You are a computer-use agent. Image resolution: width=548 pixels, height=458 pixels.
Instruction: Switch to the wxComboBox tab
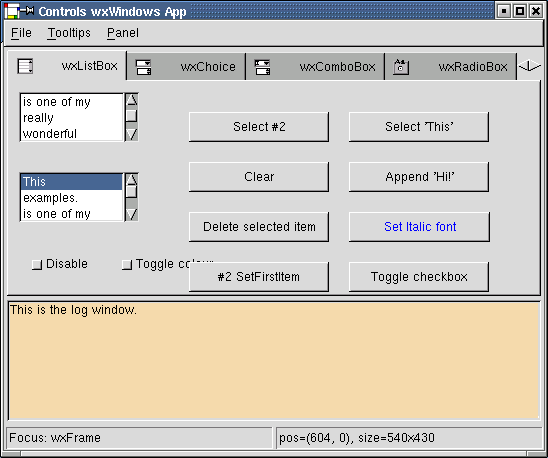click(x=315, y=67)
